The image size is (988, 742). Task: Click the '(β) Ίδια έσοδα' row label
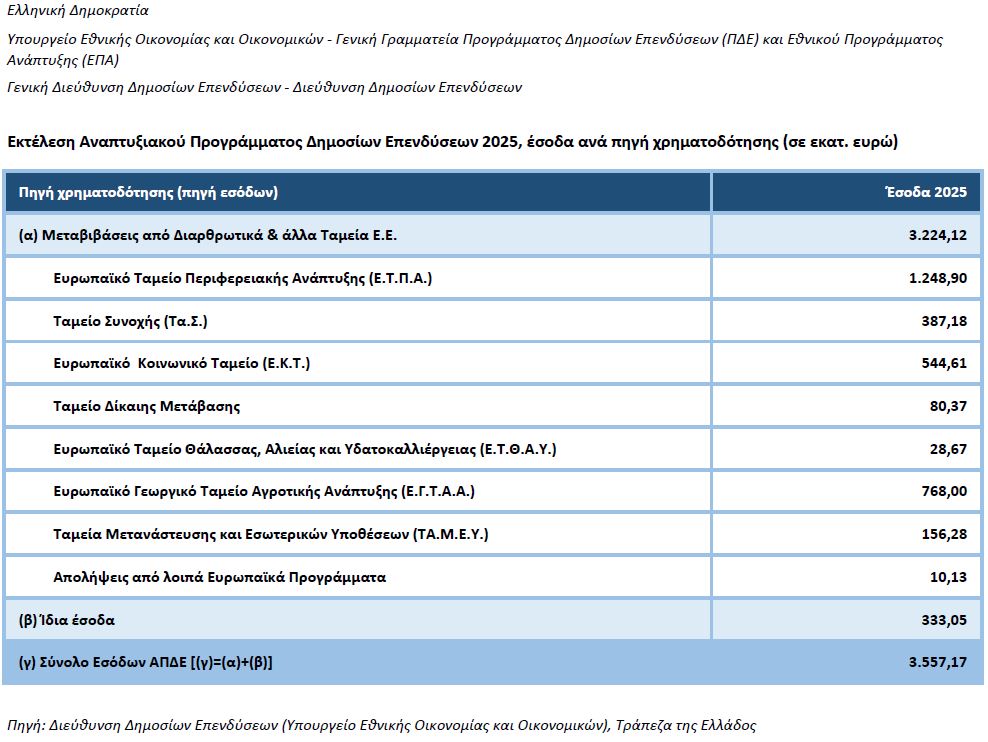(x=67, y=620)
